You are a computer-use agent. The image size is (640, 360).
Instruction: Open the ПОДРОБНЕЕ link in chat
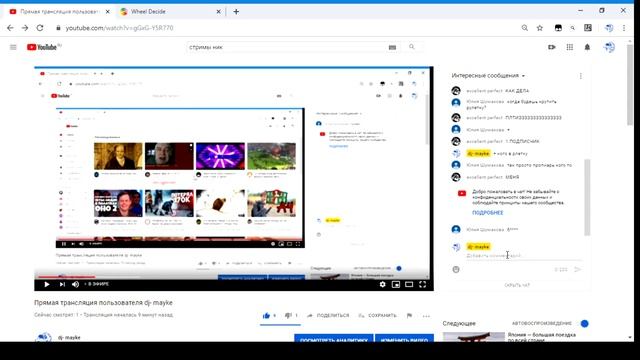click(x=488, y=213)
